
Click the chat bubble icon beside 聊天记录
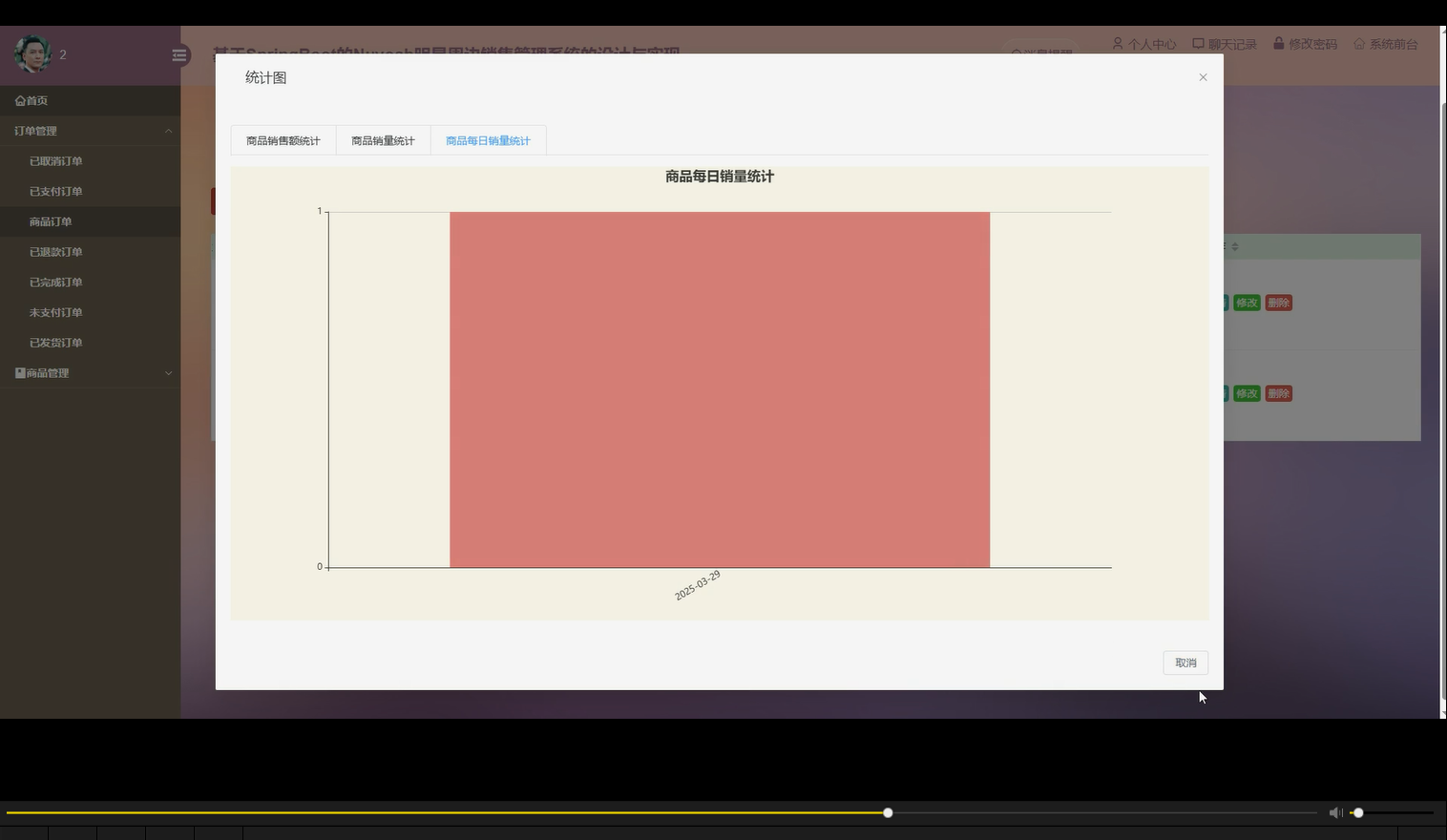(1198, 44)
